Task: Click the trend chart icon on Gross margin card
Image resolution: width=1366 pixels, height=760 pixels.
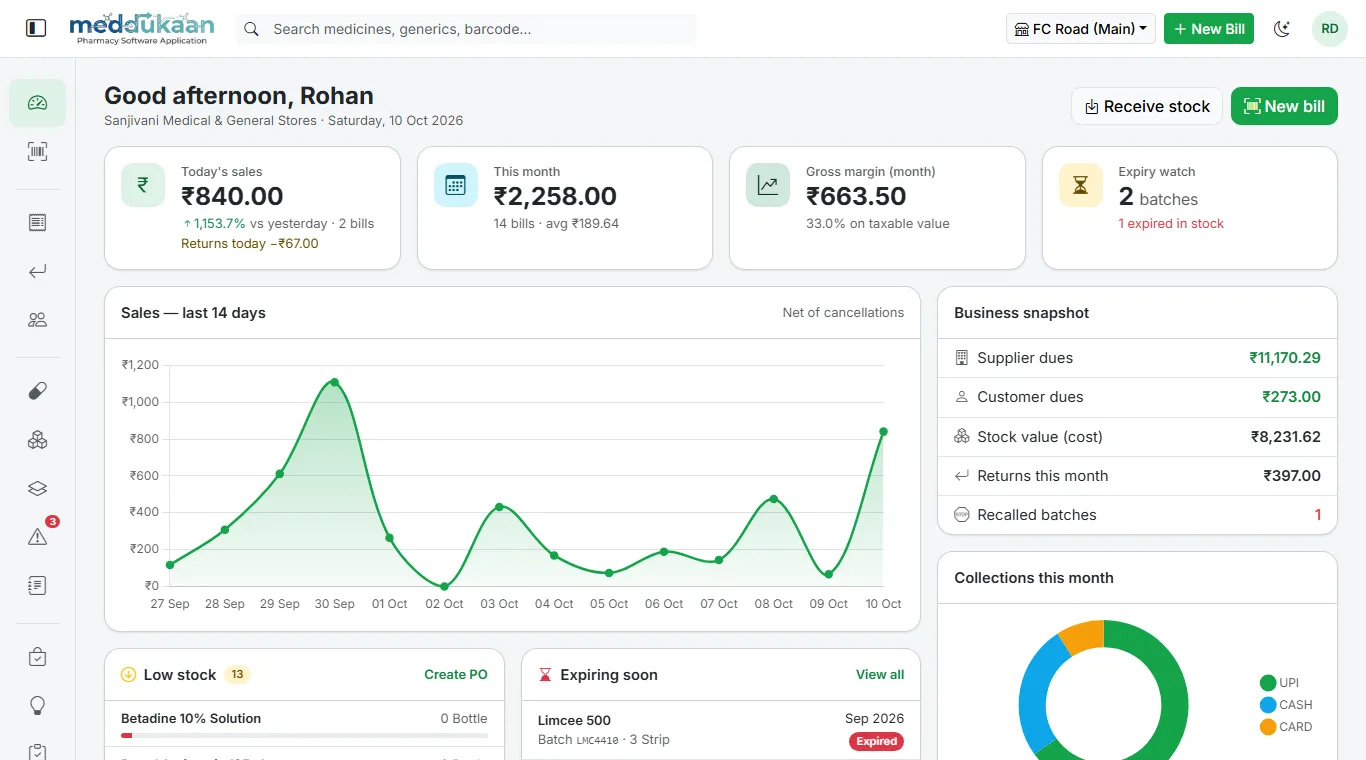Action: [x=768, y=185]
